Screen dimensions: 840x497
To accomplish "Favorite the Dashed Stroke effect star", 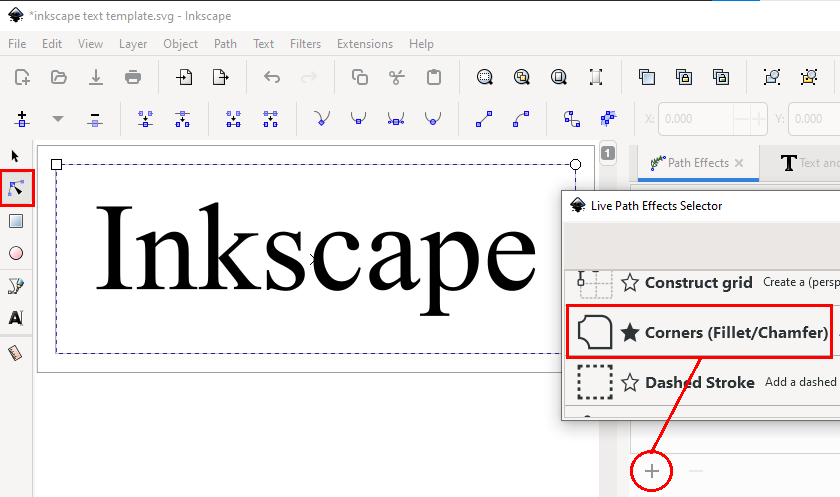I will 629,382.
